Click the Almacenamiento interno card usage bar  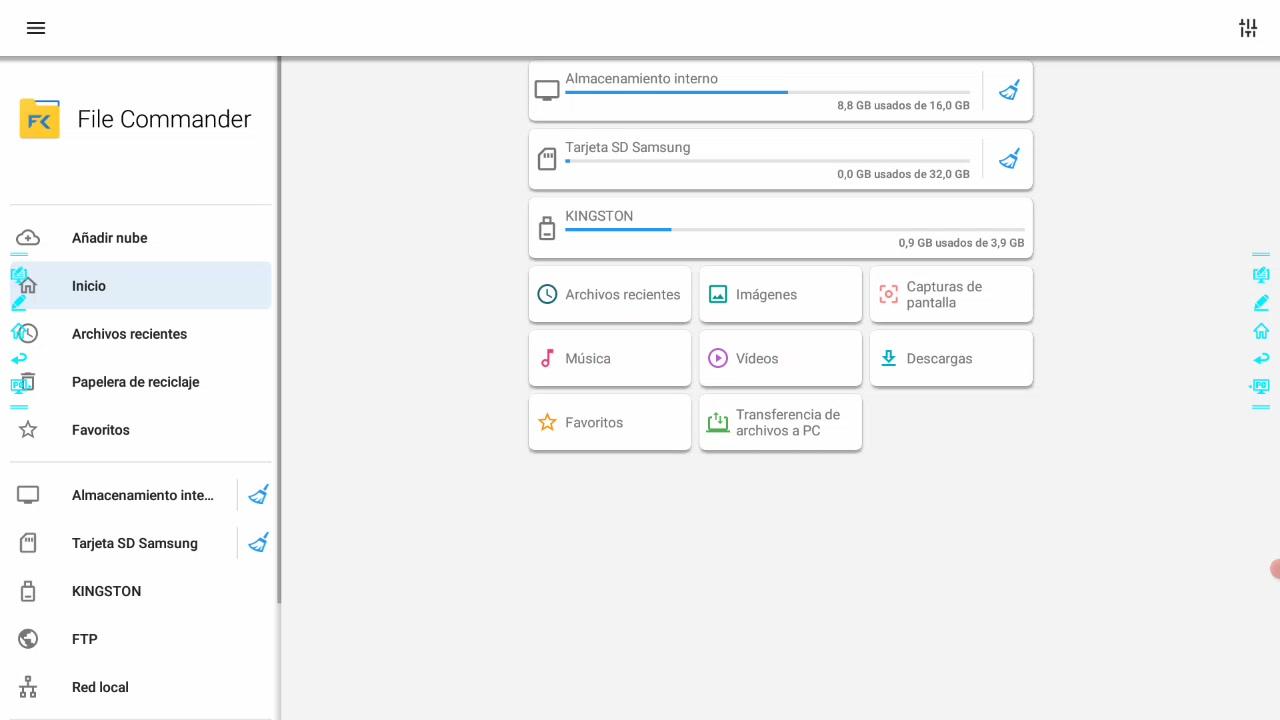pyautogui.click(x=767, y=92)
